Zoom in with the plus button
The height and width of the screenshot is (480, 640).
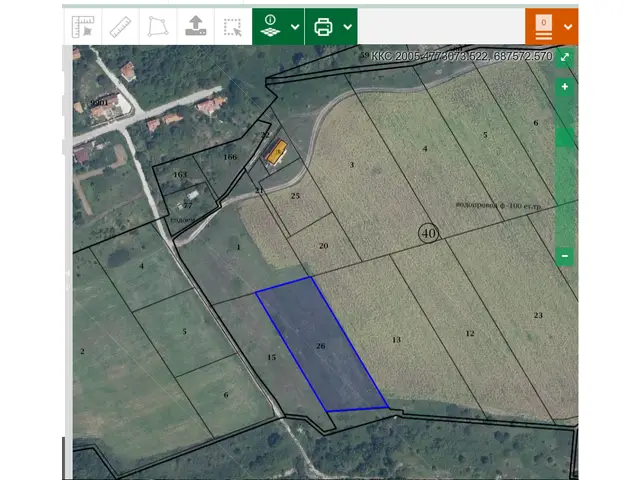(x=565, y=87)
